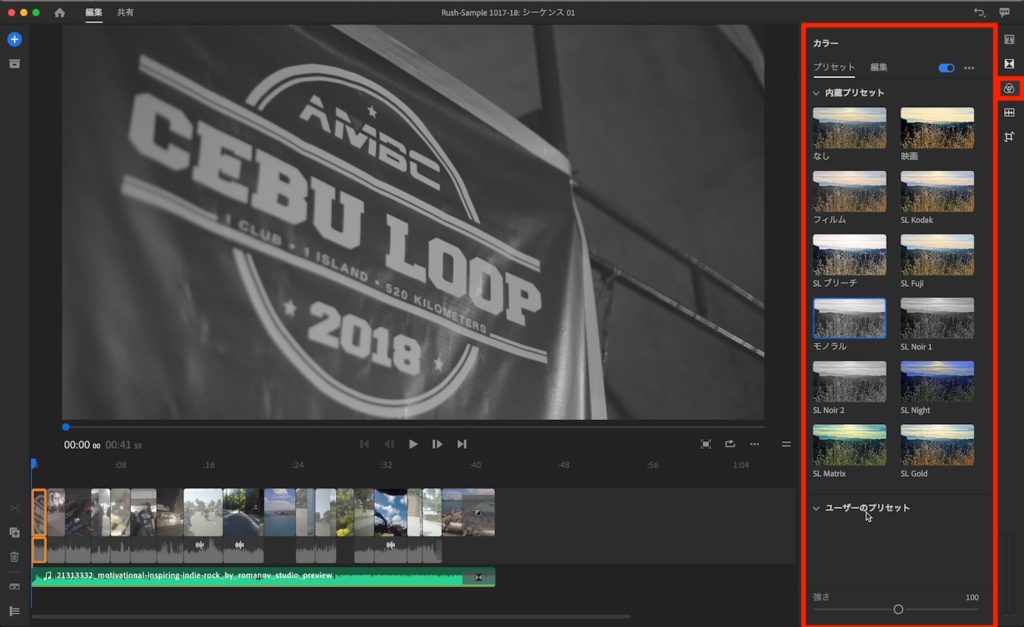Image resolution: width=1024 pixels, height=627 pixels.
Task: Open the feedback speech bubble icon
Action: 1004,13
